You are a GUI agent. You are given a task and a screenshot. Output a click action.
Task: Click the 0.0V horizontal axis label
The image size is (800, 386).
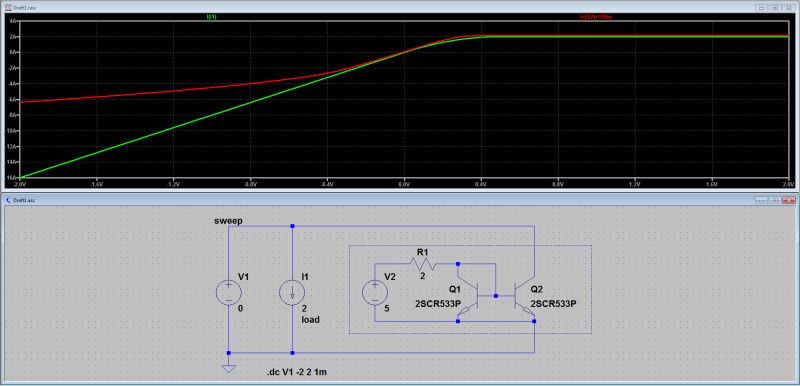(x=404, y=184)
